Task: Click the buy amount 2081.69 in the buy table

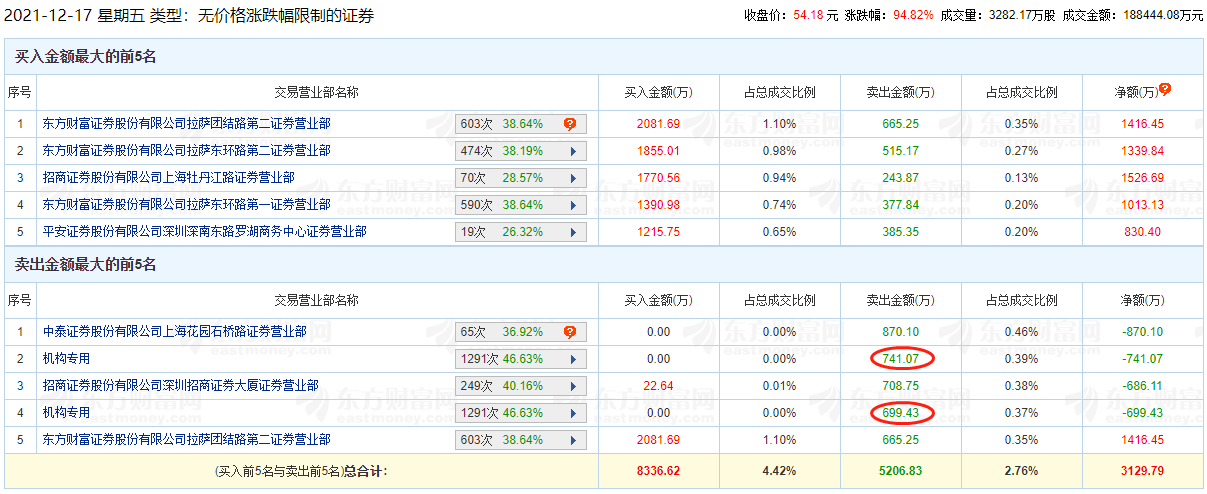Action: point(658,124)
